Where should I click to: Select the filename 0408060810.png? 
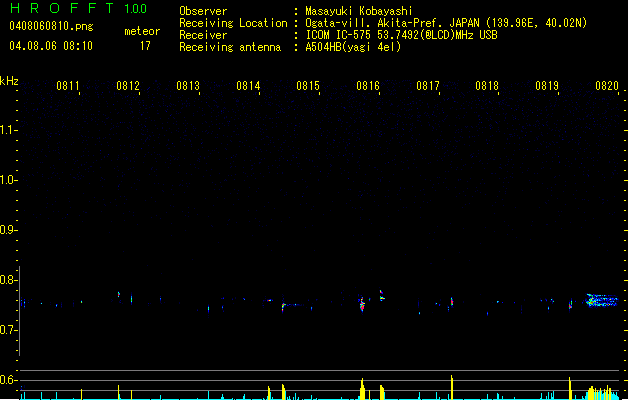pos(51,27)
